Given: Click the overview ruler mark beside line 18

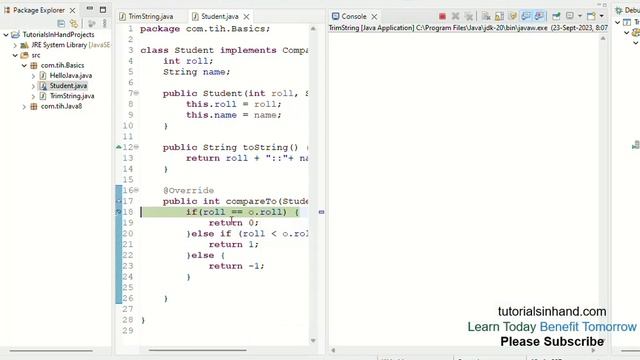Looking at the screenshot, I should (321, 212).
